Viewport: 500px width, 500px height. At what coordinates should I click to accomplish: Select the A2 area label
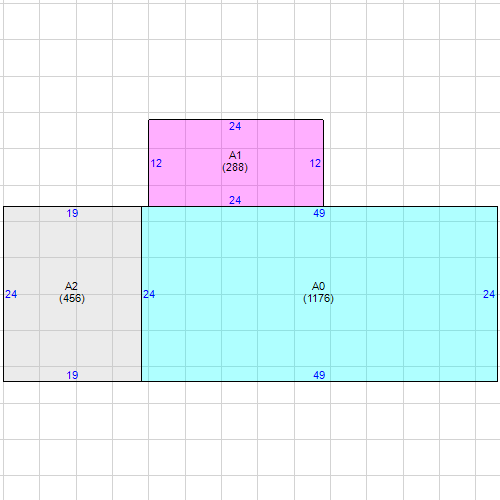point(71,286)
